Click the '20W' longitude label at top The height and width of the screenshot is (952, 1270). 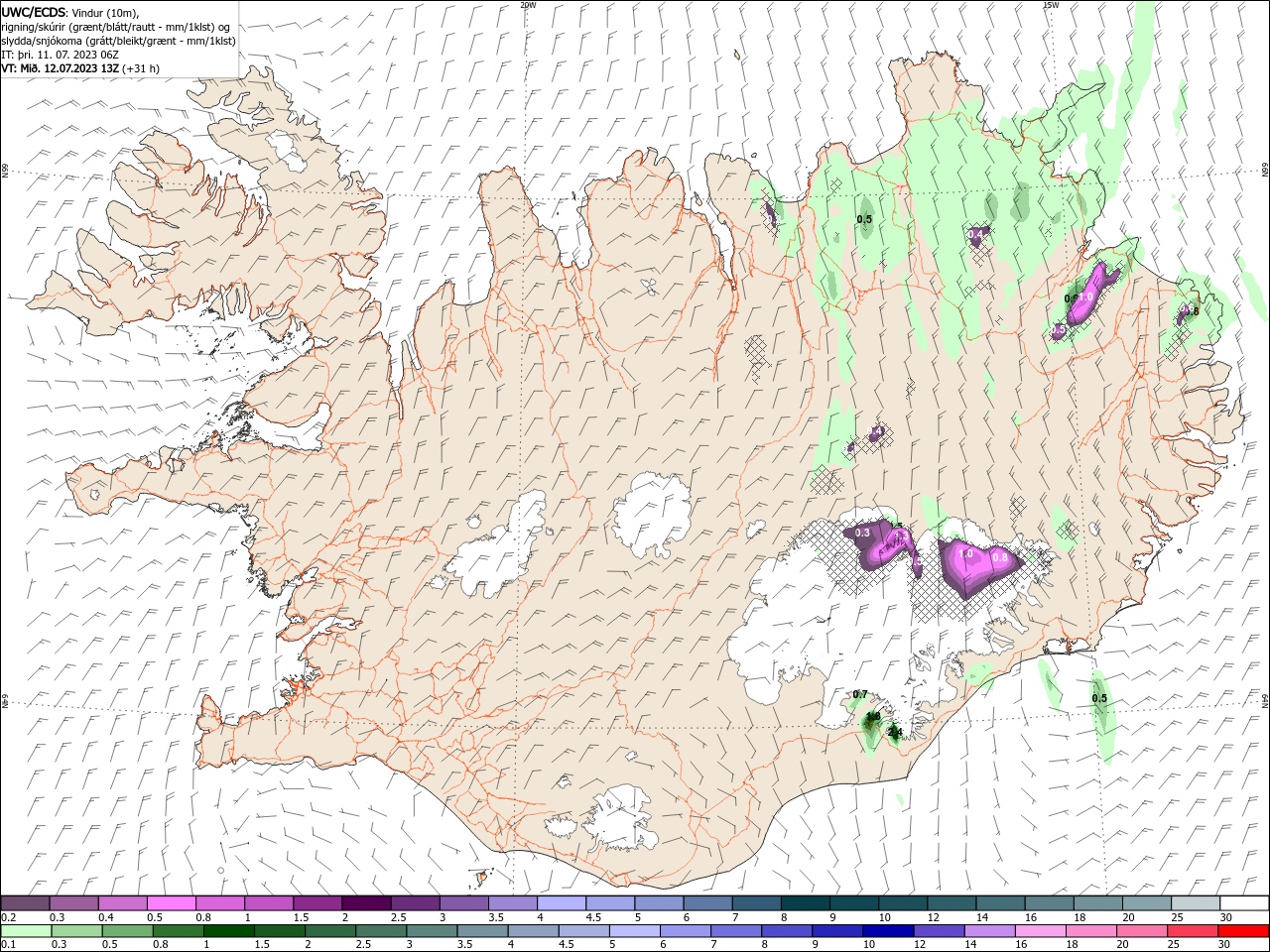(528, 4)
